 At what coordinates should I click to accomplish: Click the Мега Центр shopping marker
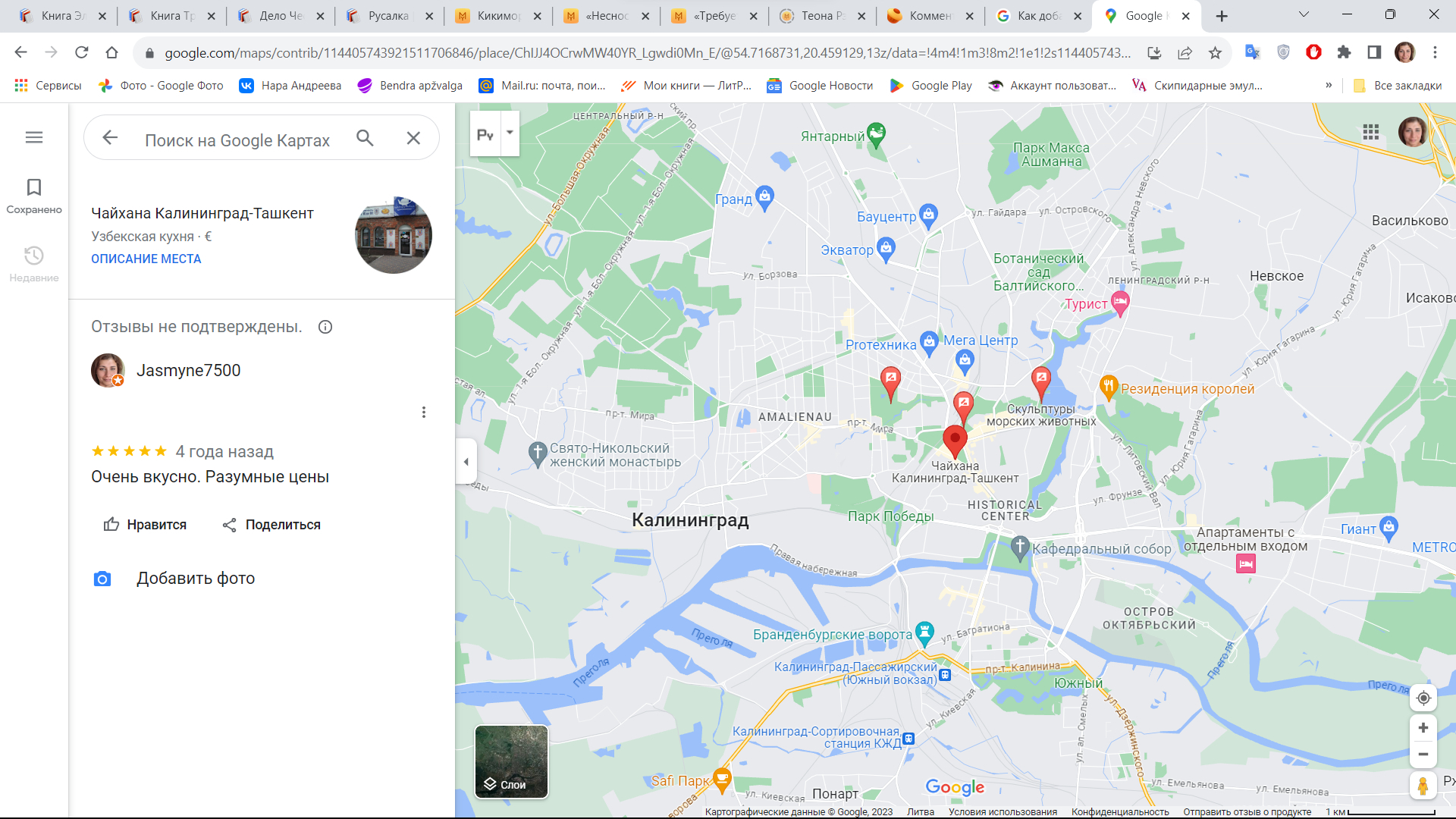(x=965, y=360)
